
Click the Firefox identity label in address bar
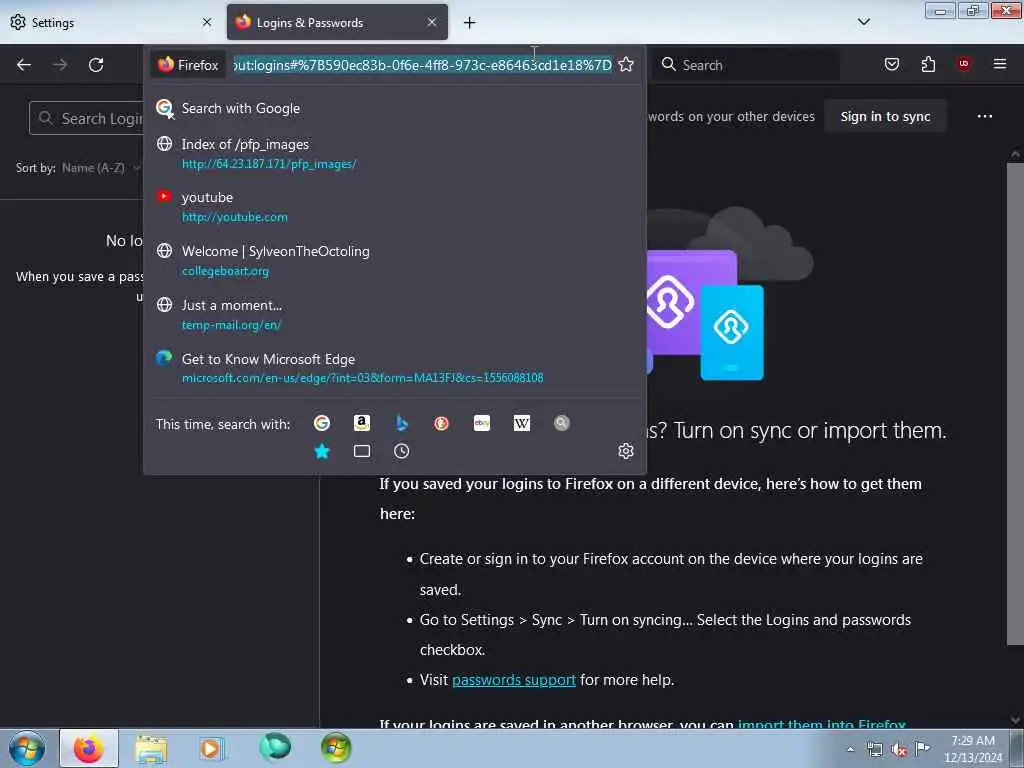point(189,65)
